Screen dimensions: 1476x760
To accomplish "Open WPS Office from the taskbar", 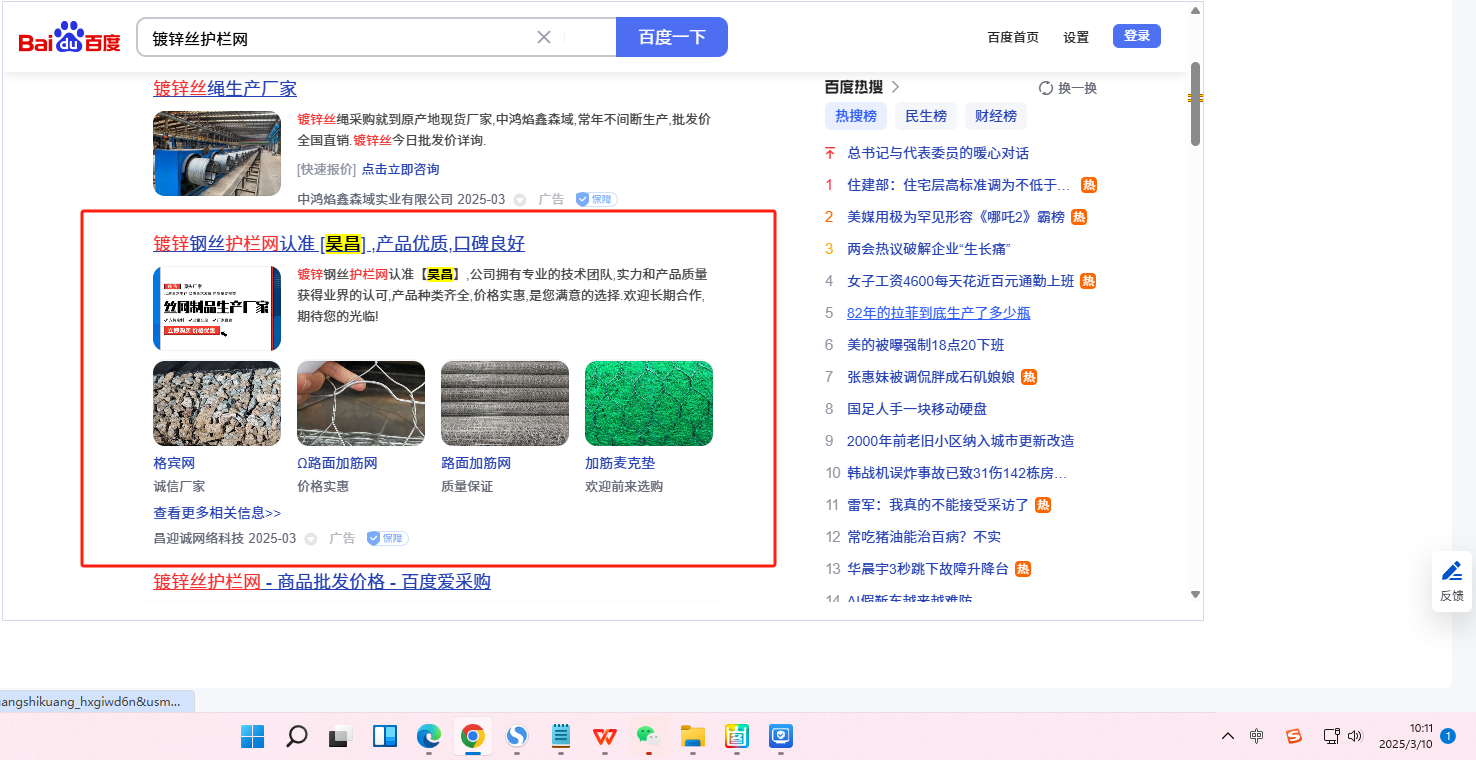I will coord(605,737).
